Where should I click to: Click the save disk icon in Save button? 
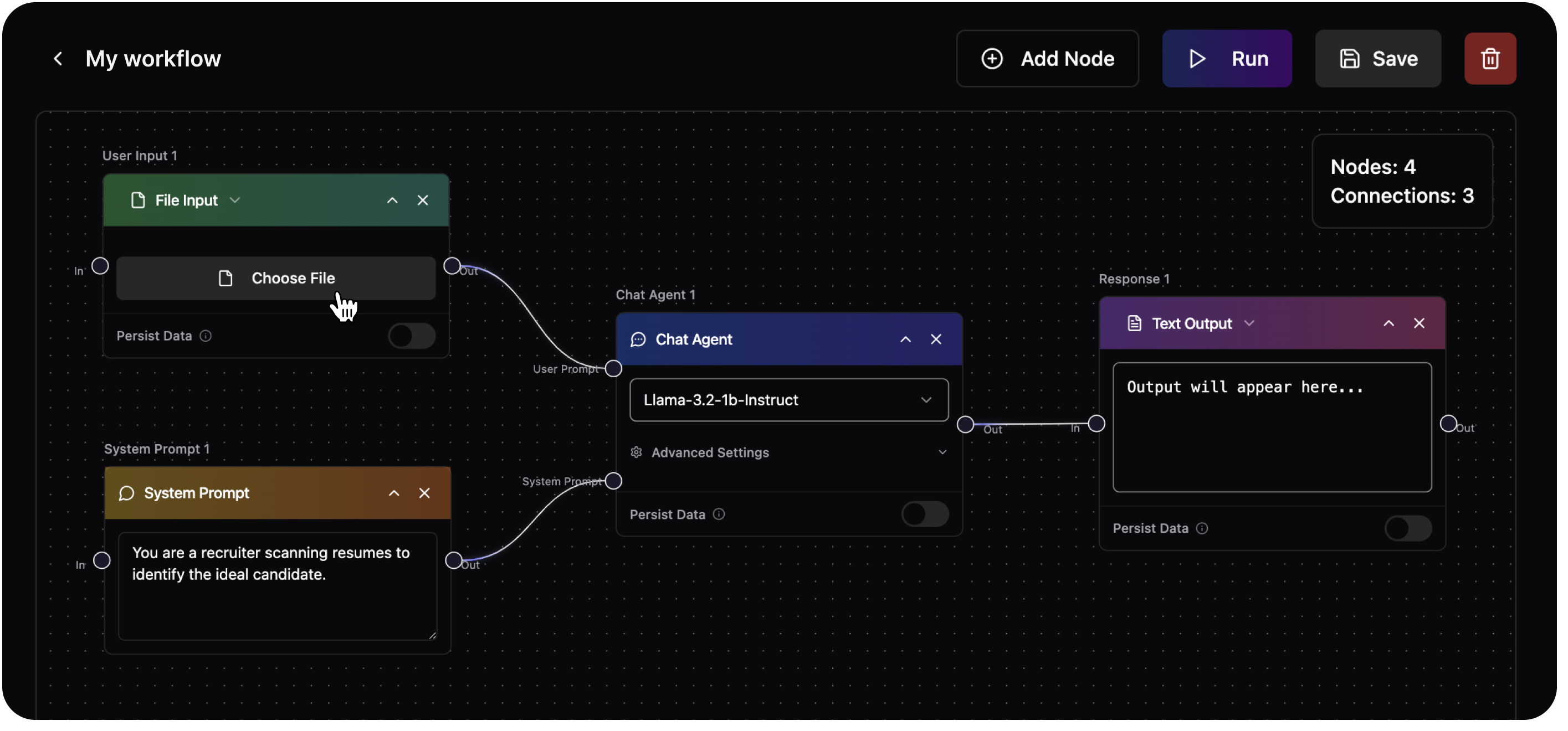(1350, 58)
